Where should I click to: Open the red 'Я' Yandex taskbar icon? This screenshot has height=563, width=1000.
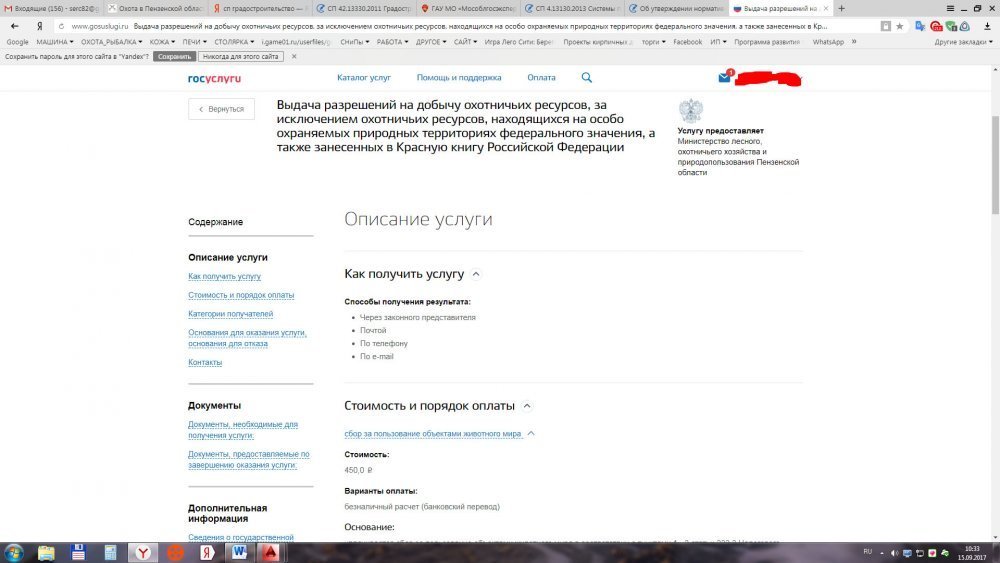[207, 553]
